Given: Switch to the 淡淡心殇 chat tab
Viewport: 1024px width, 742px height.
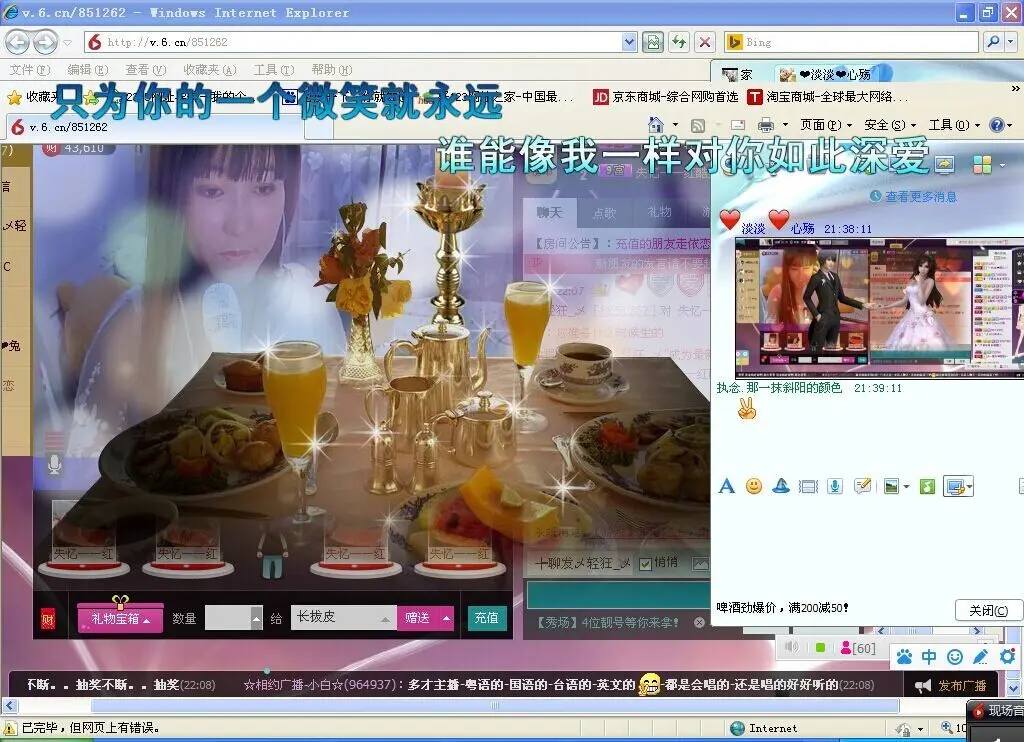Looking at the screenshot, I should point(828,74).
